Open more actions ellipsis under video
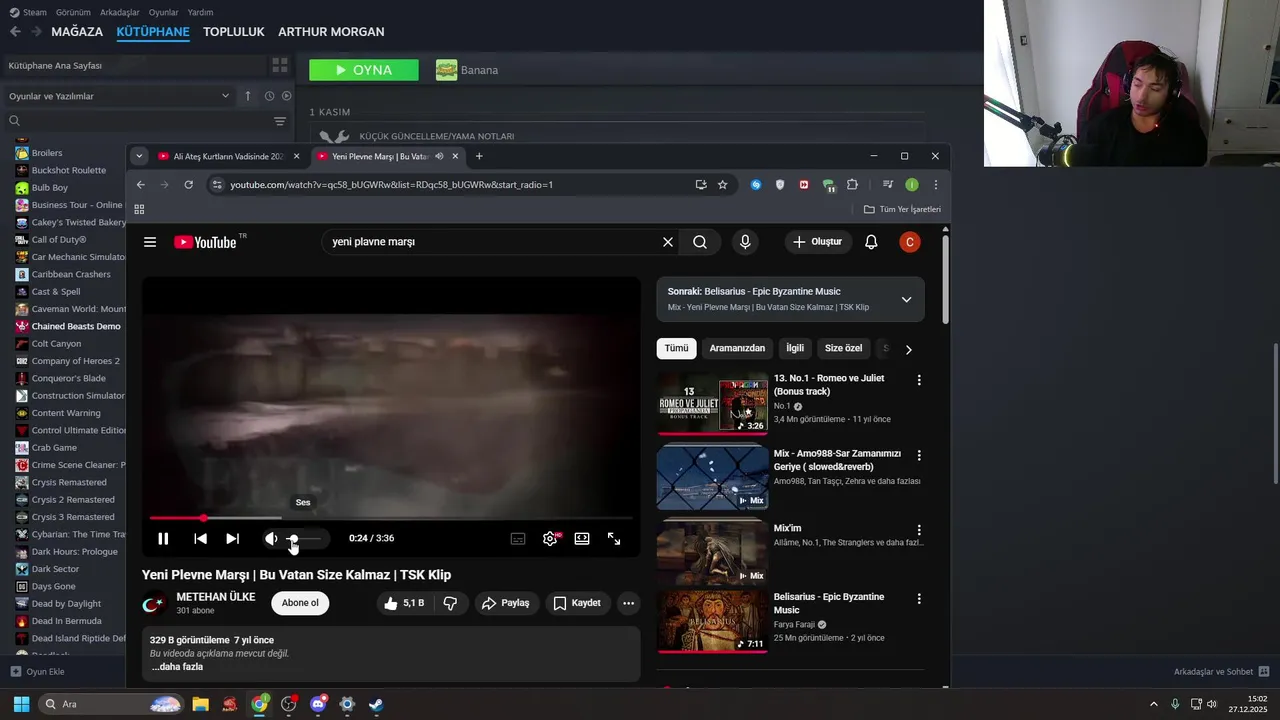This screenshot has width=1280, height=720. point(628,603)
